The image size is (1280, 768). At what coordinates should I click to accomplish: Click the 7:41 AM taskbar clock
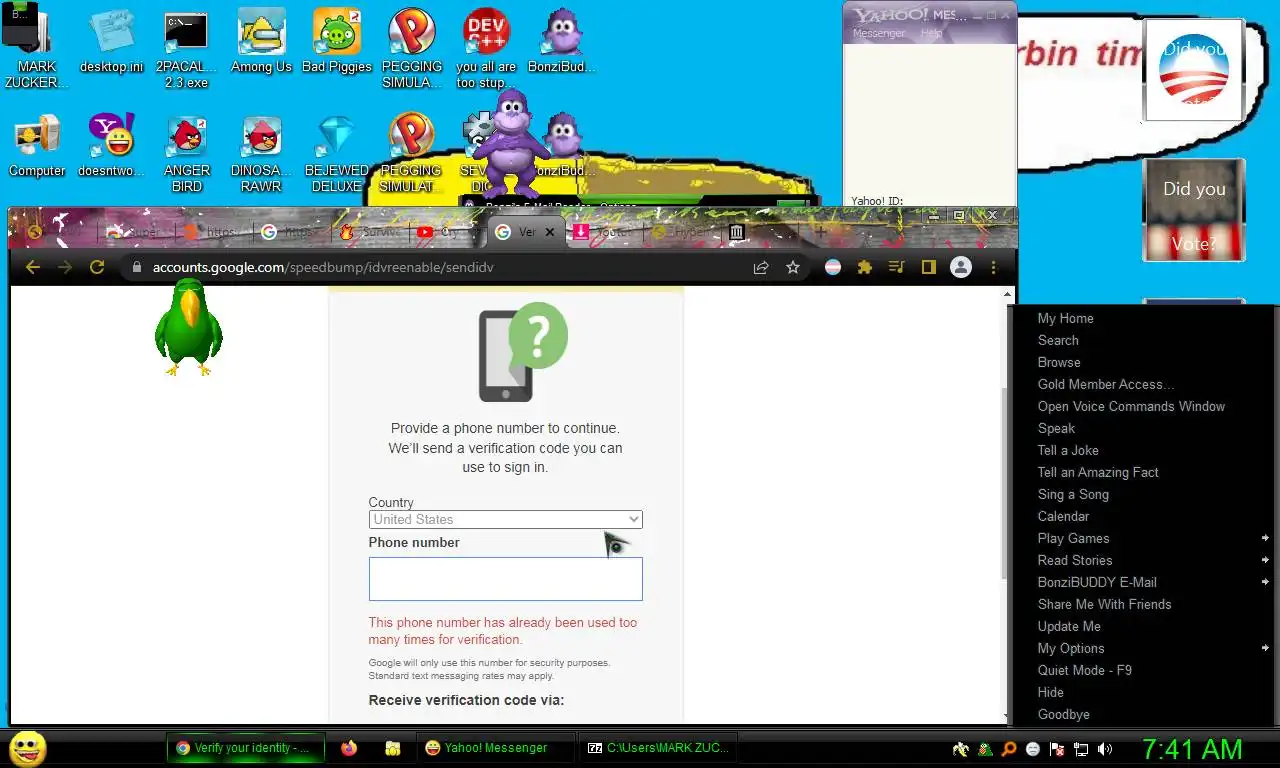pos(1192,749)
